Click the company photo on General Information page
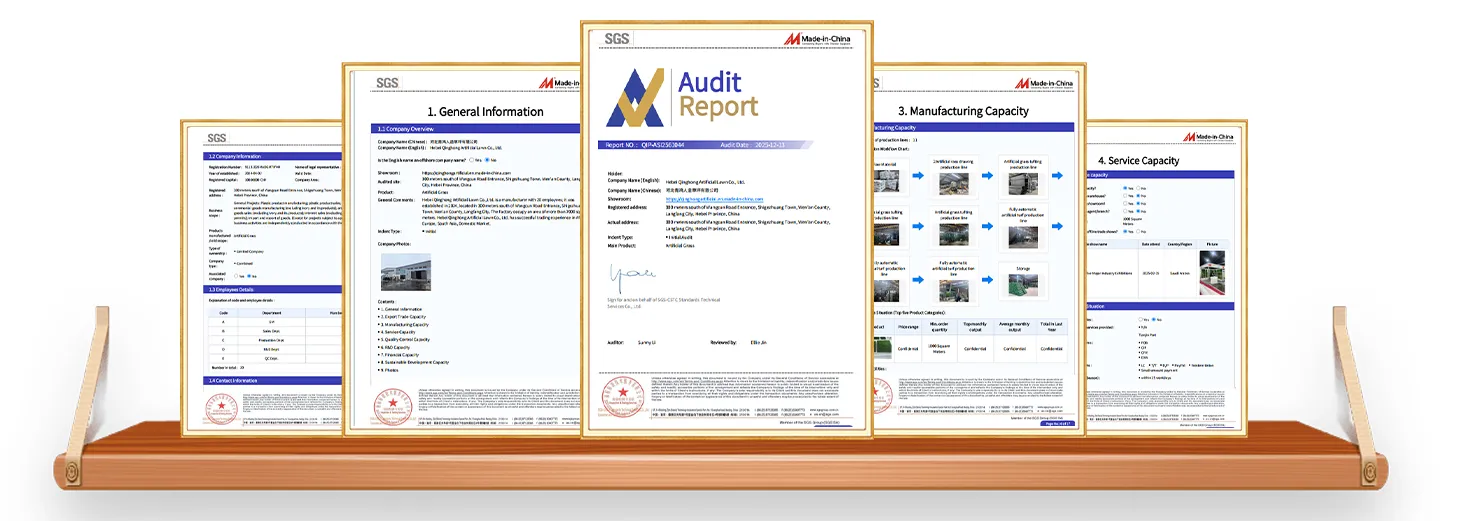Screen dimensions: 1472x521 [x=405, y=272]
